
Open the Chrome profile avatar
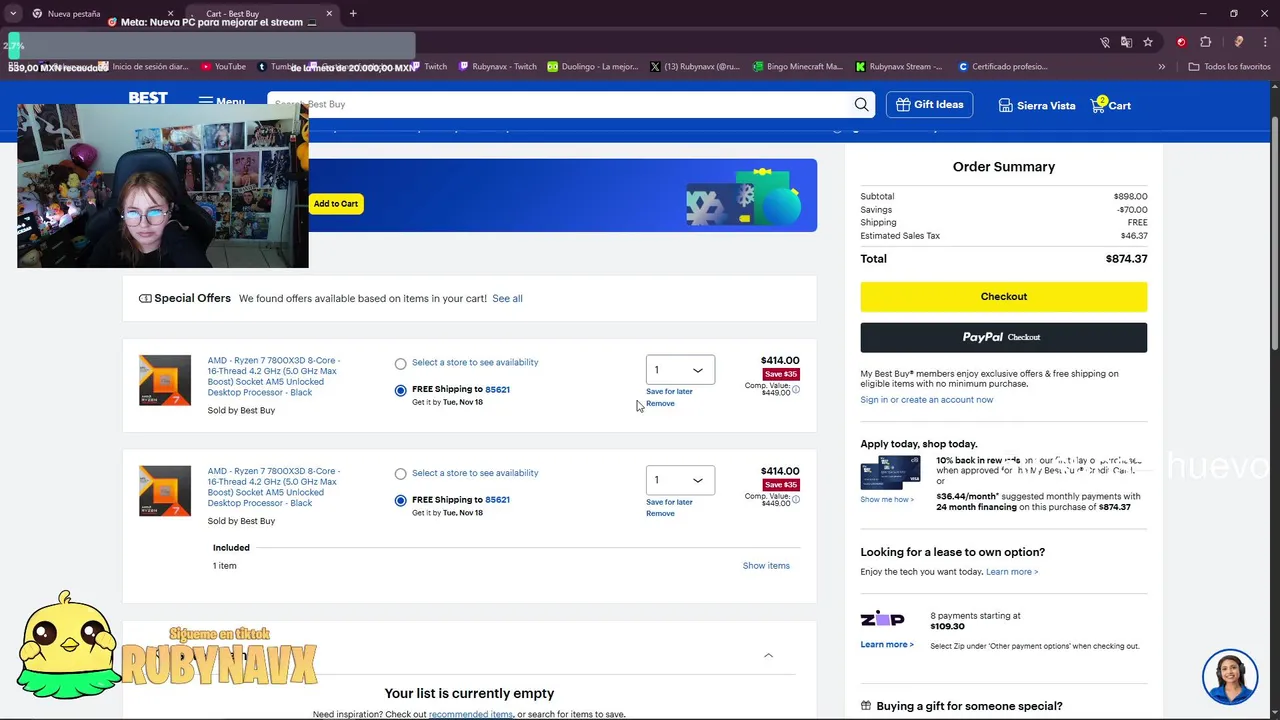pyautogui.click(x=1239, y=42)
